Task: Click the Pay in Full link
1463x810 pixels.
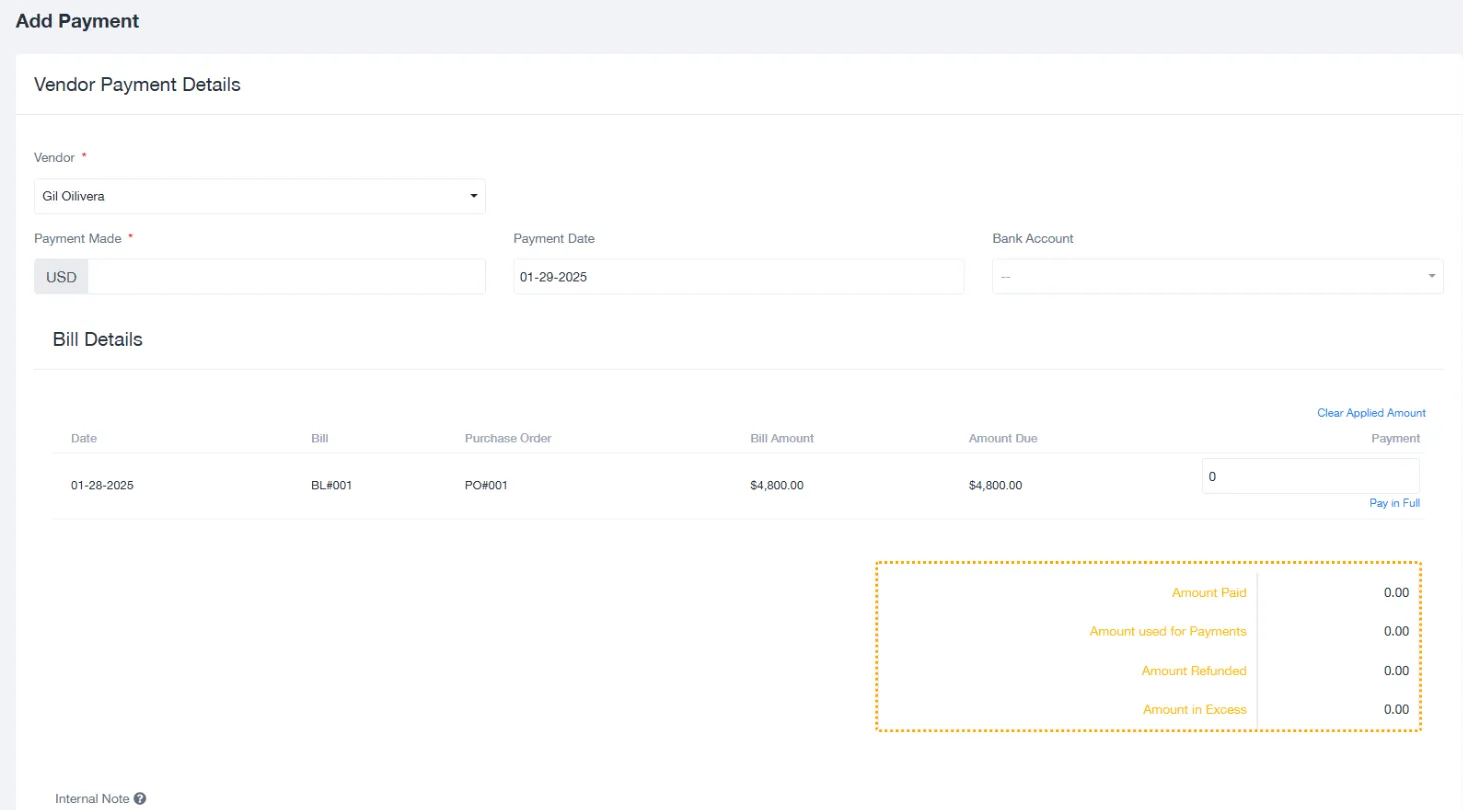Action: click(1394, 503)
